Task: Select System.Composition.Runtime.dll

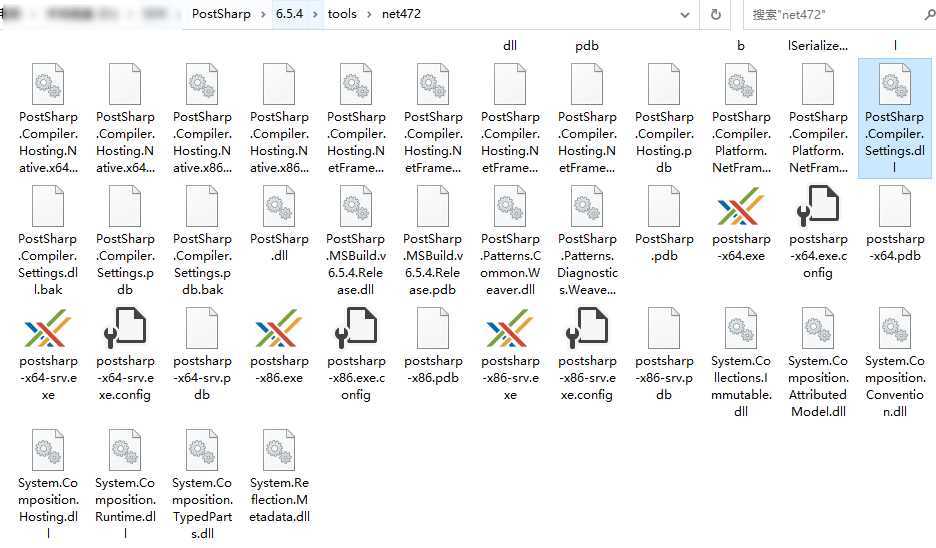Action: coord(125,484)
